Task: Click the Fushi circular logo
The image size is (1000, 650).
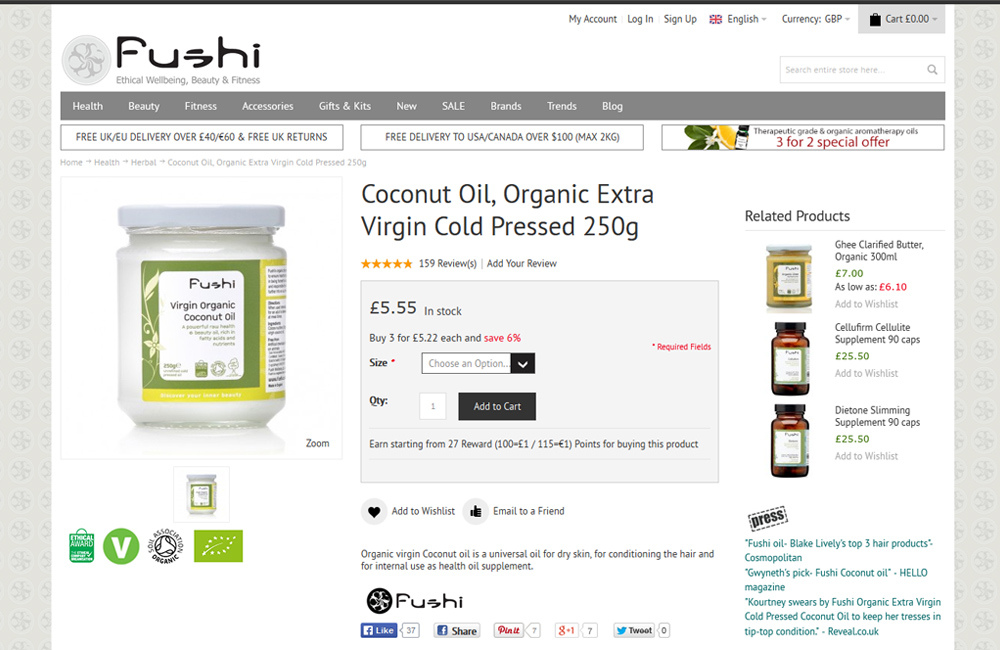Action: click(87, 60)
